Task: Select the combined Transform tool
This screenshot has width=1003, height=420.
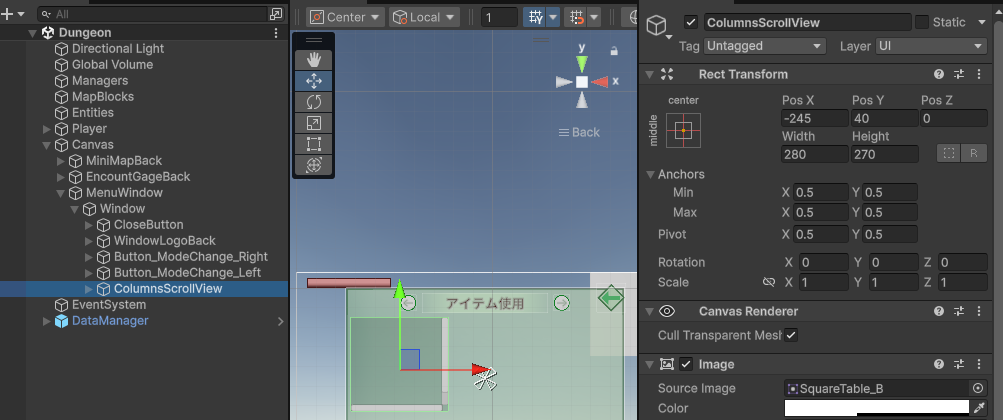Action: click(x=313, y=164)
